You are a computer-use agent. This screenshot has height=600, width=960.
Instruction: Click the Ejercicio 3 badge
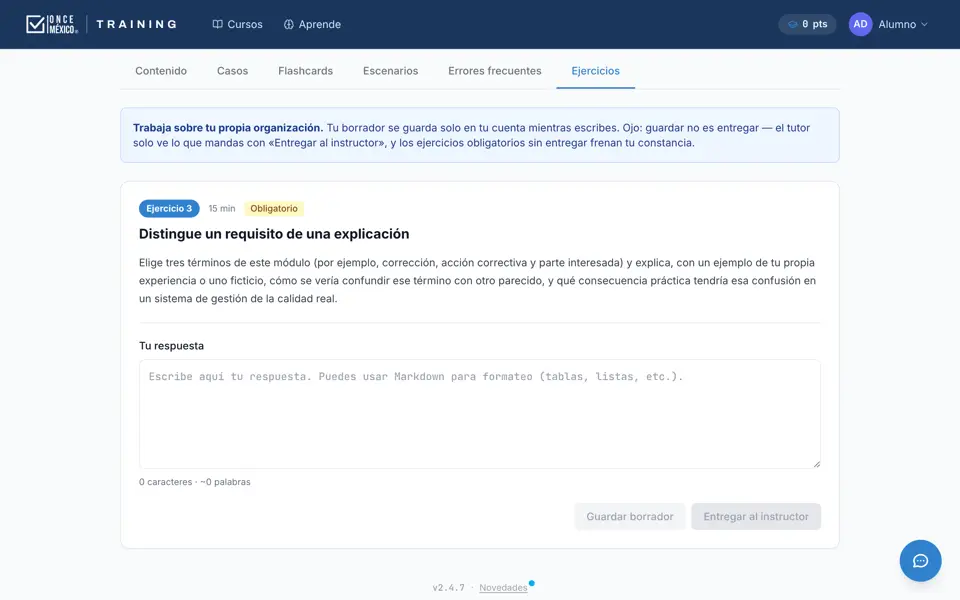tap(169, 209)
